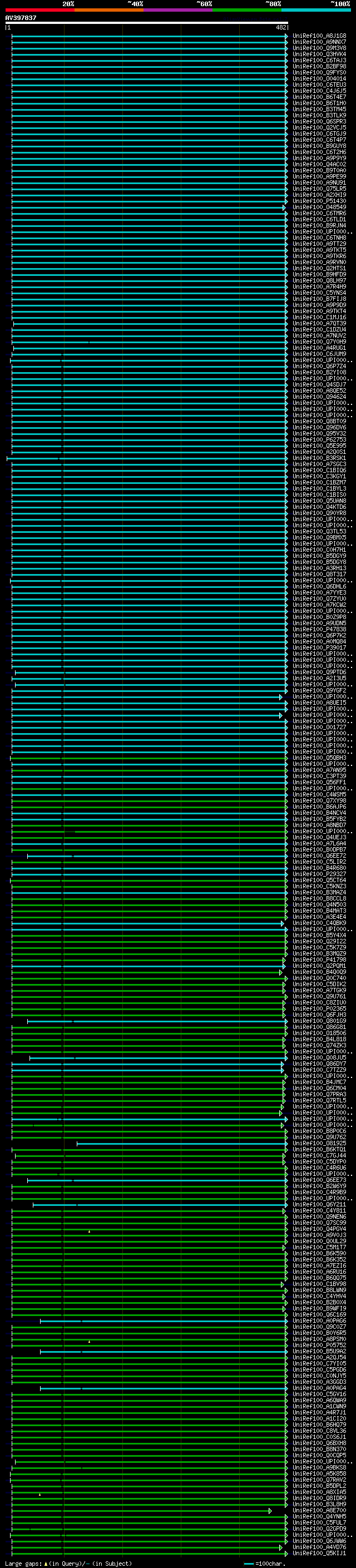Viewport: 356px width, 1568px height.
Task: Open hit UniRef100_B2BF98
Action: coord(319,66)
